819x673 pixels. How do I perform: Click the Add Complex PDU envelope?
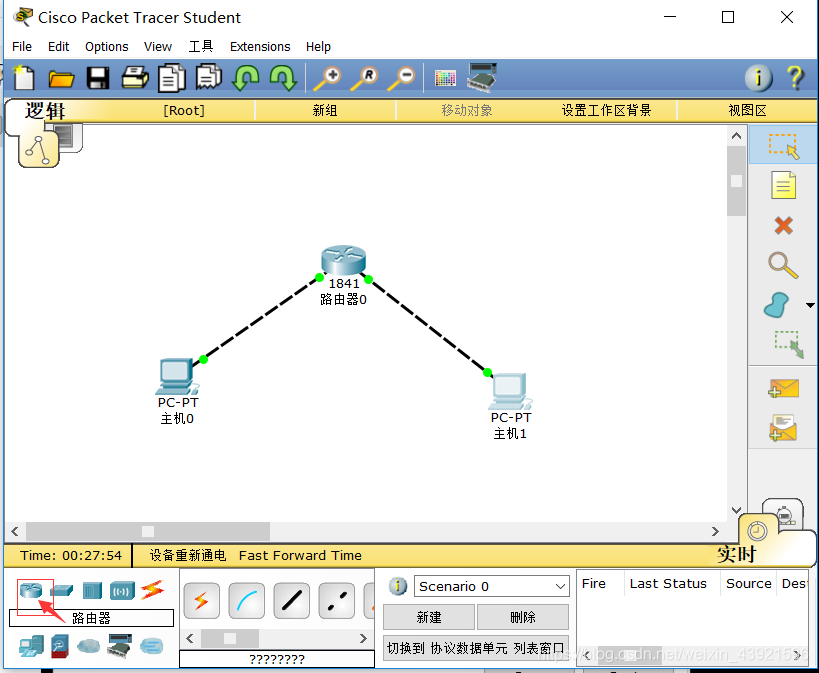pyautogui.click(x=783, y=427)
